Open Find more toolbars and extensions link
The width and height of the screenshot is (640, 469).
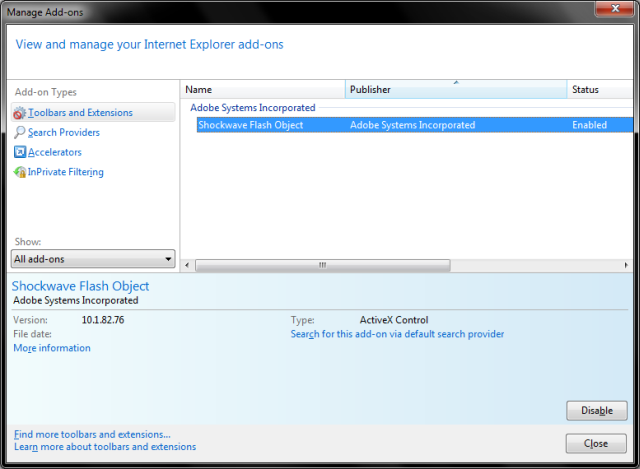pos(92,434)
